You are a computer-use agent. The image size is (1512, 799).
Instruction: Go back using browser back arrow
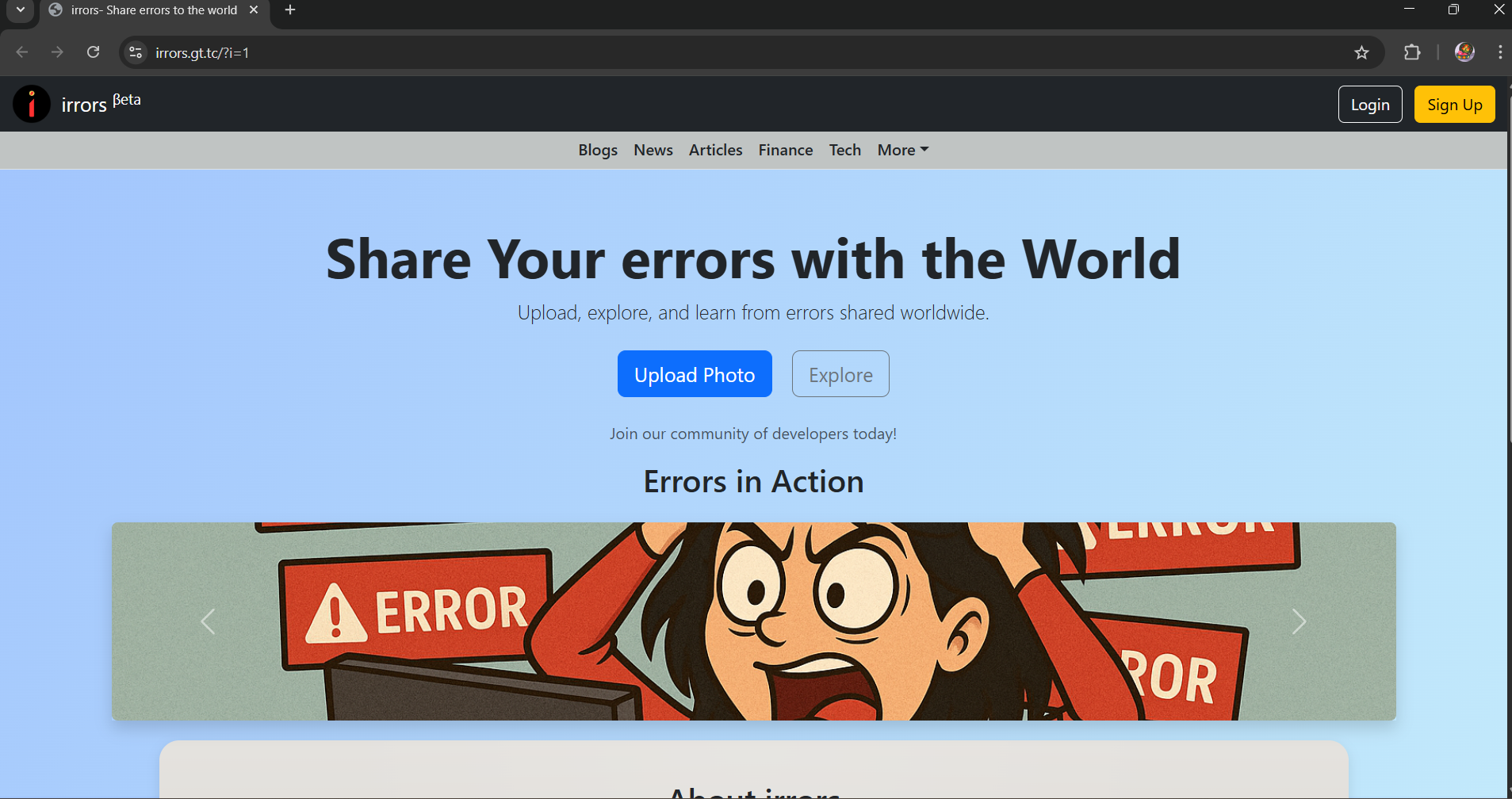click(x=22, y=52)
